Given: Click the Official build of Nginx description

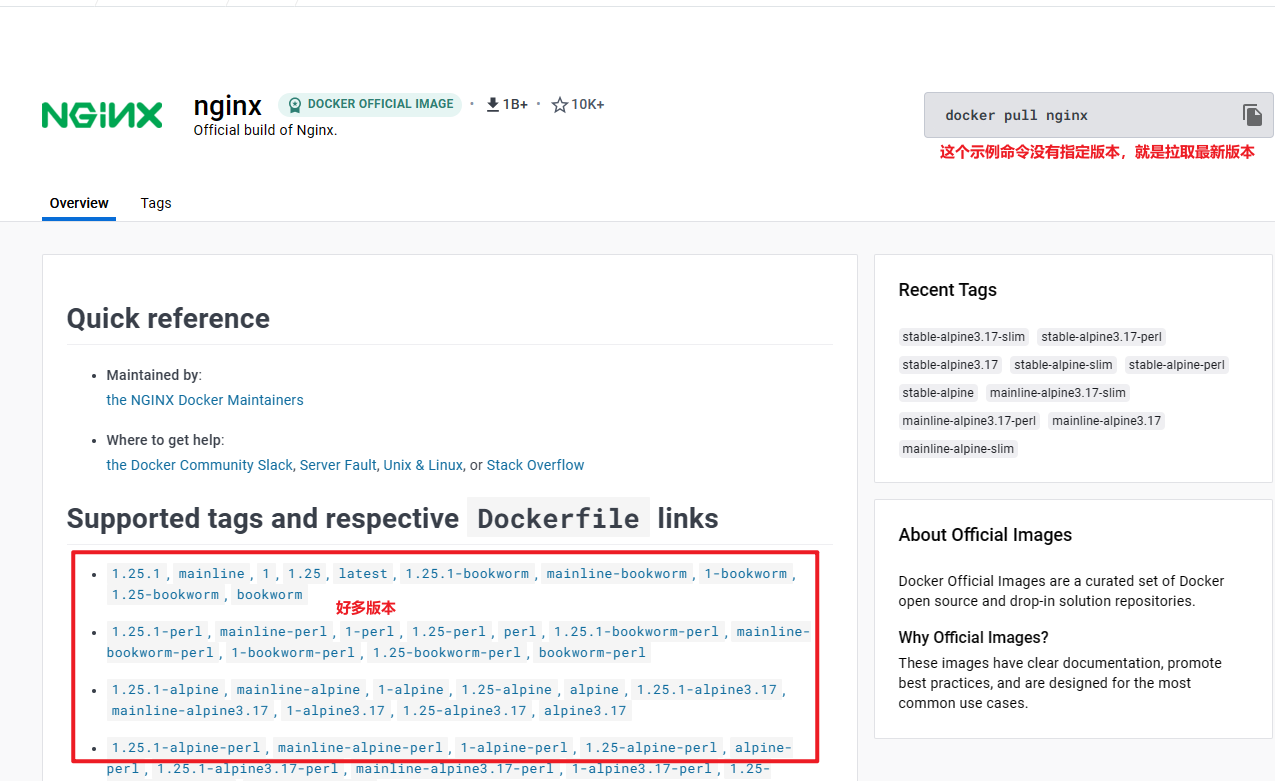Looking at the screenshot, I should click(x=266, y=130).
